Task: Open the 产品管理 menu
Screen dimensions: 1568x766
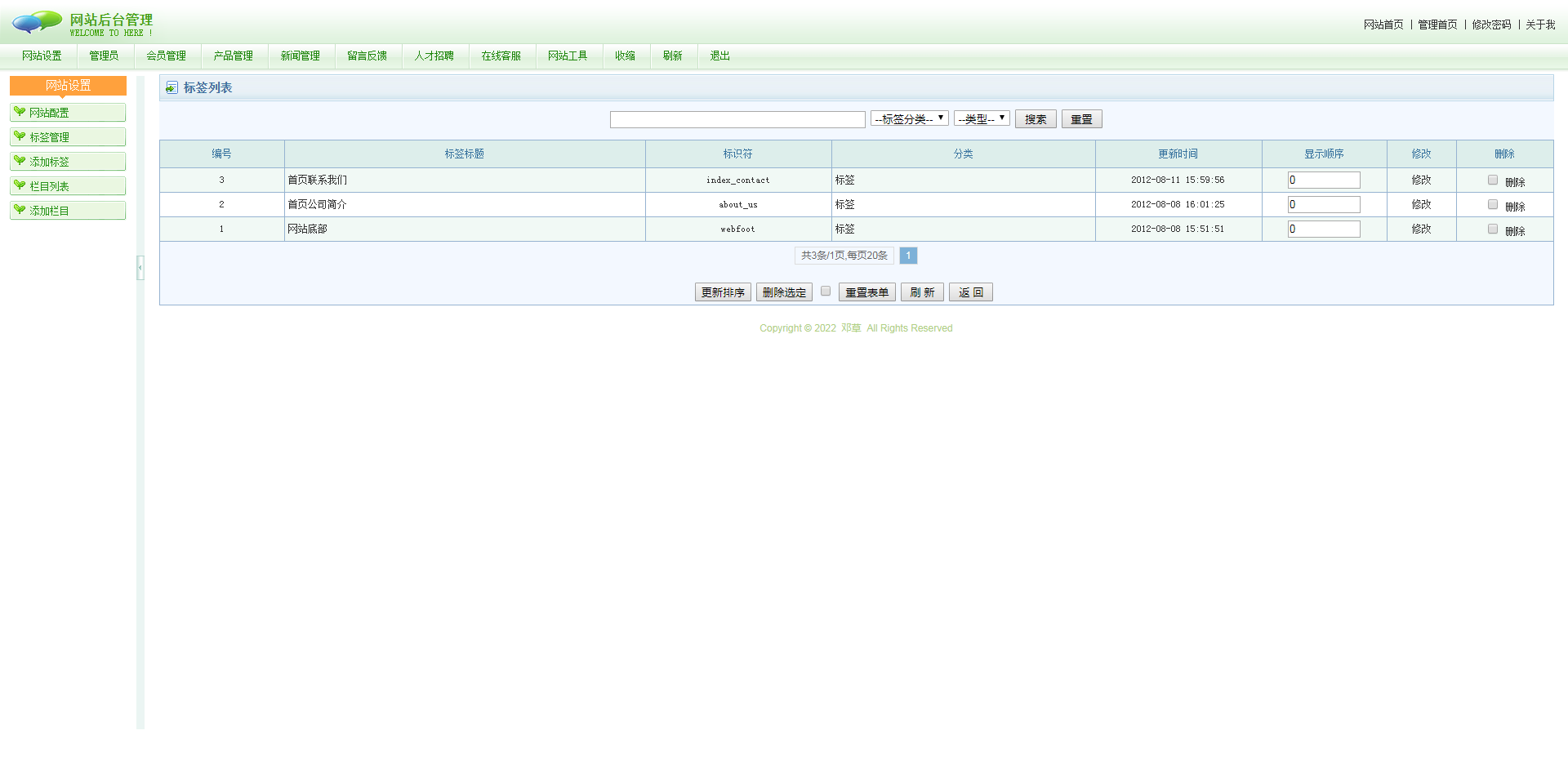Action: (234, 56)
